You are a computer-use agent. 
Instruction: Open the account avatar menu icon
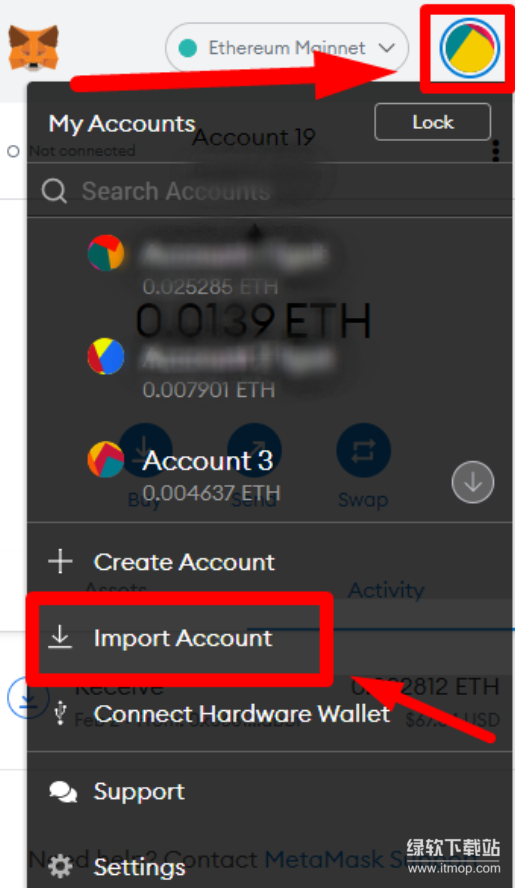pyautogui.click(x=470, y=48)
